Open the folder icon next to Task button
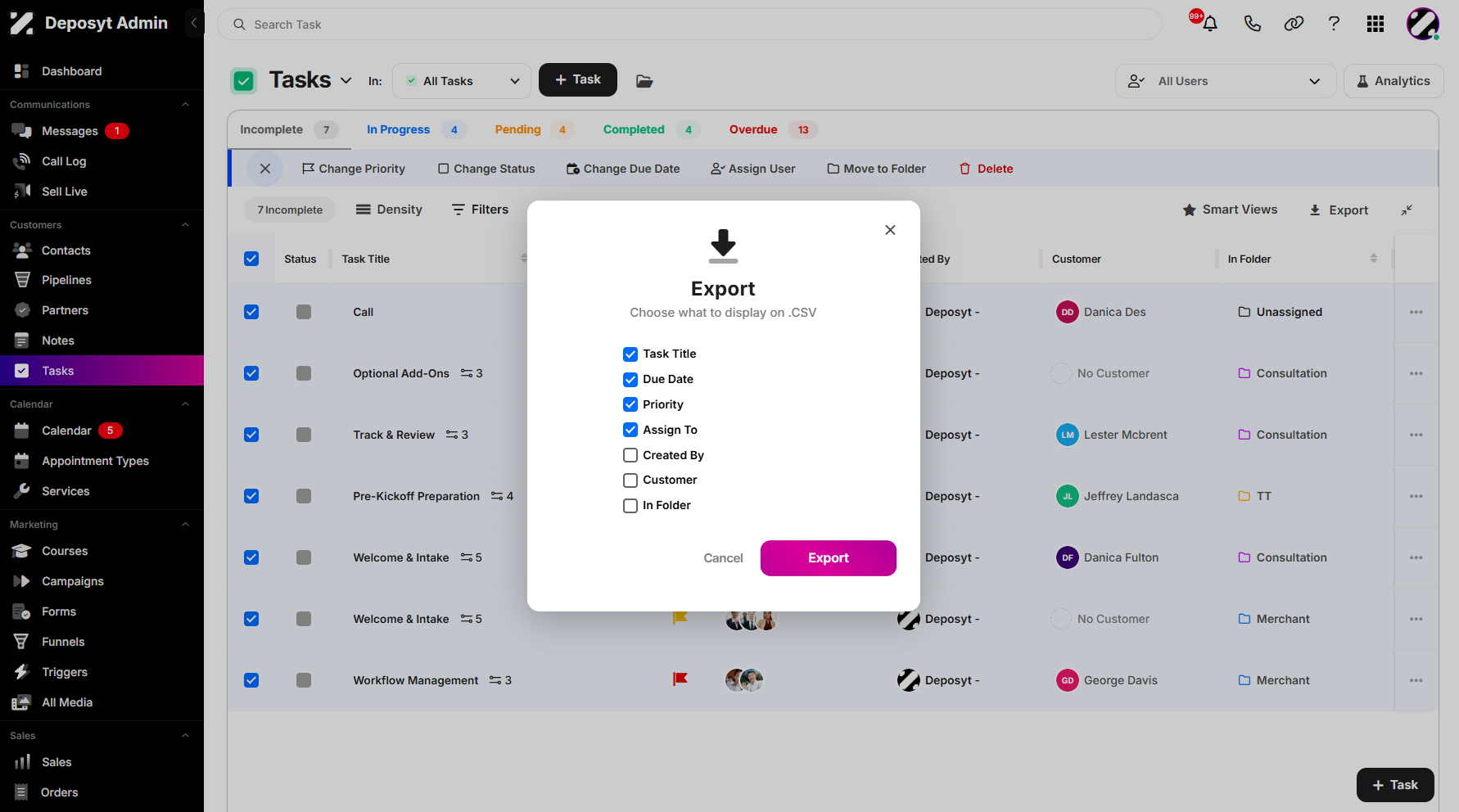 [644, 80]
